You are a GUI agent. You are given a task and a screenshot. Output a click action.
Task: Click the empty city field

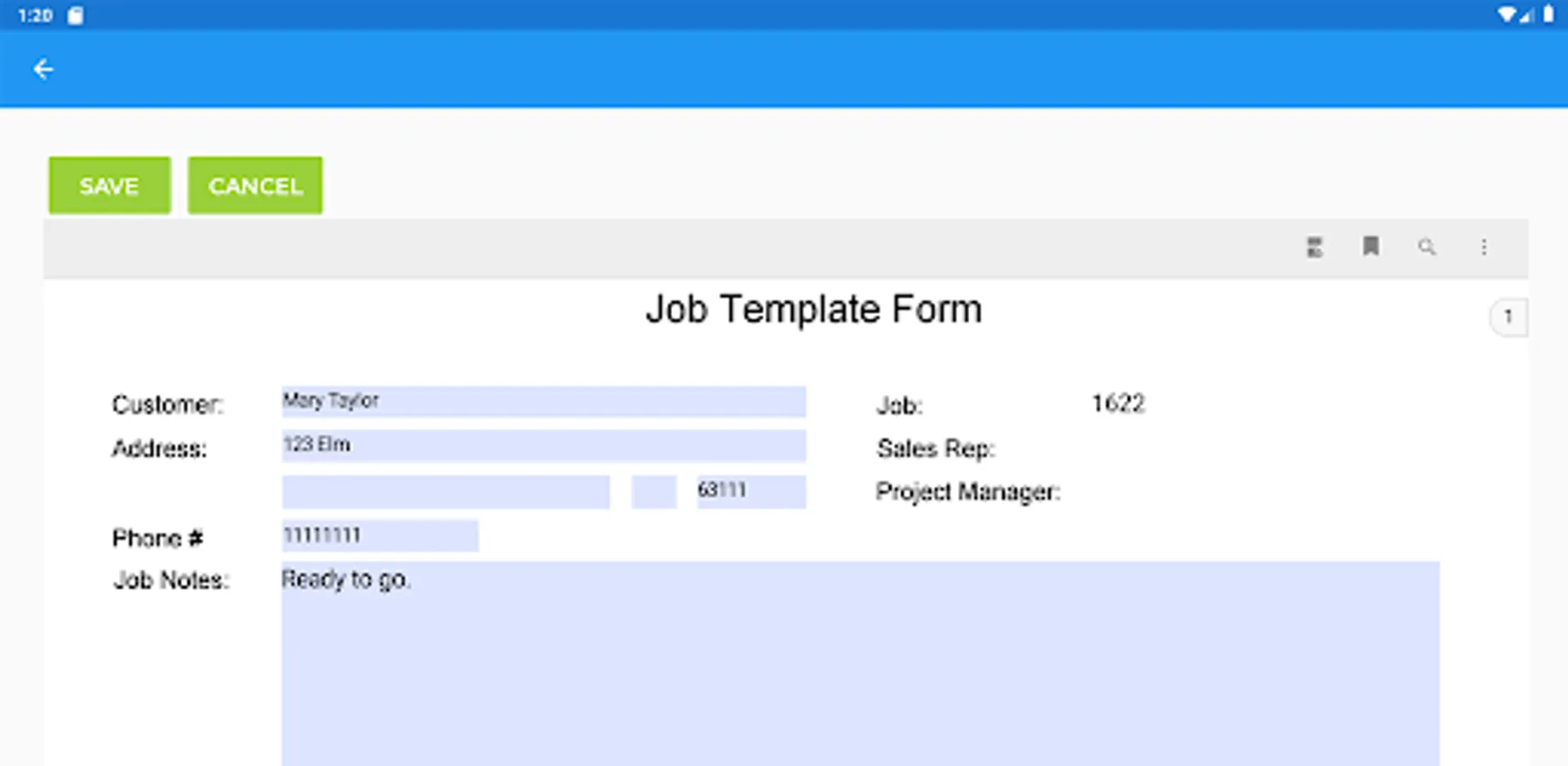tap(446, 492)
